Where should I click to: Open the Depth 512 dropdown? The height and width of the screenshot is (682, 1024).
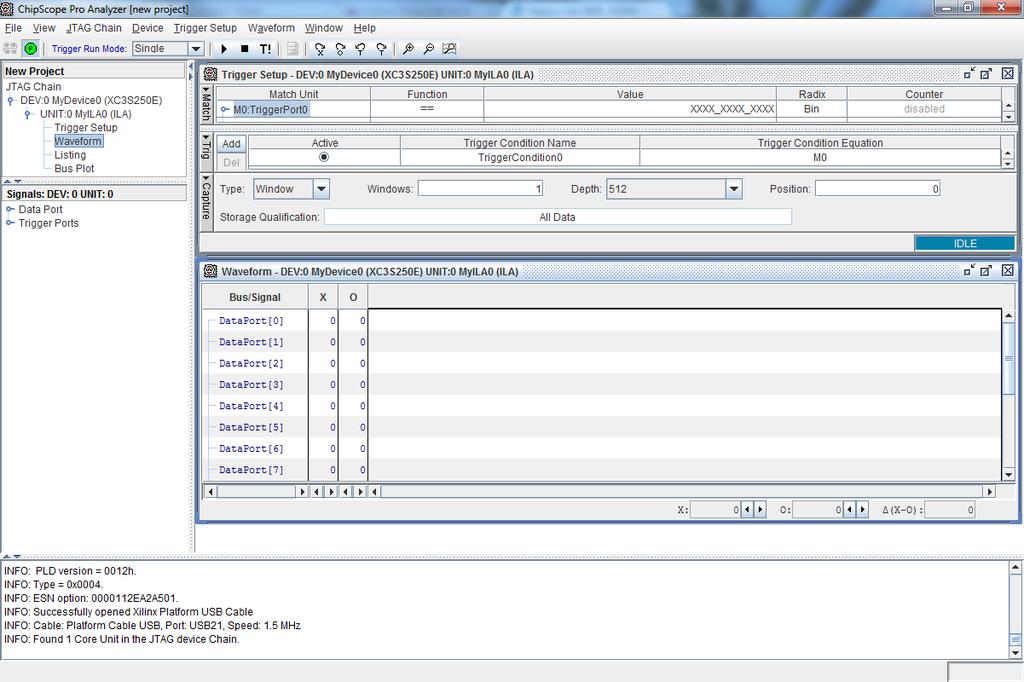point(734,189)
